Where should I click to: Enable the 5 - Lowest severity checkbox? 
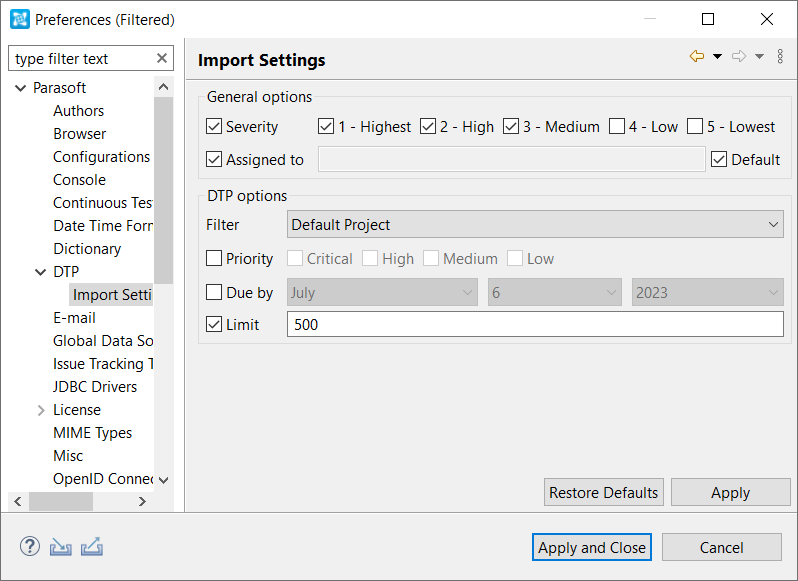(x=695, y=126)
